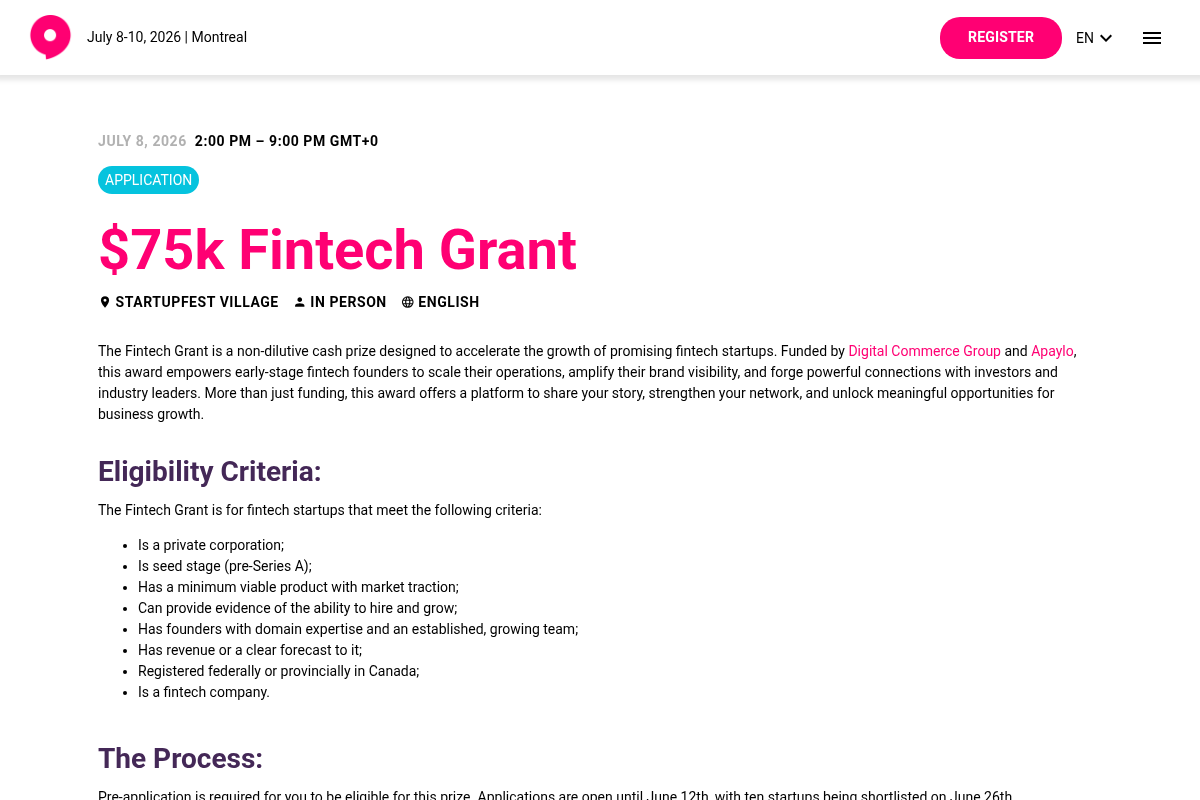Click the July 8-10, 2026 Montreal header text
Image resolution: width=1200 pixels, height=800 pixels.
coord(167,37)
